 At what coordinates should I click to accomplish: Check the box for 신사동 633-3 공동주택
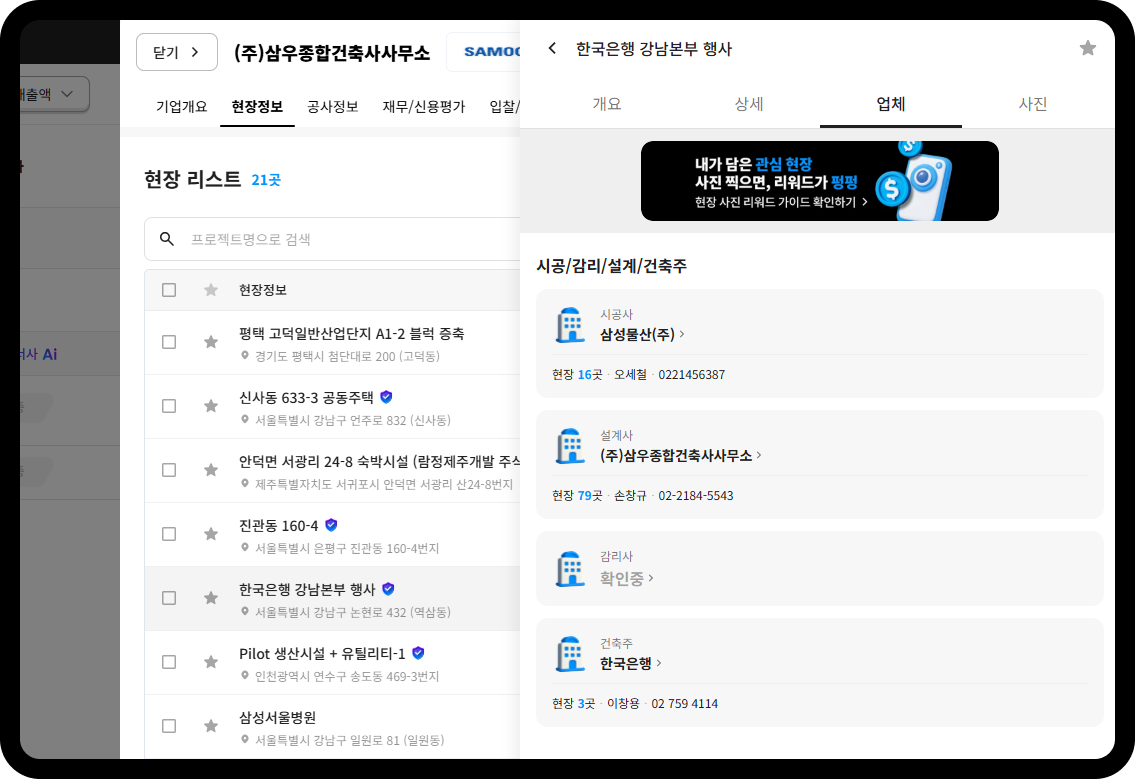pyautogui.click(x=169, y=406)
